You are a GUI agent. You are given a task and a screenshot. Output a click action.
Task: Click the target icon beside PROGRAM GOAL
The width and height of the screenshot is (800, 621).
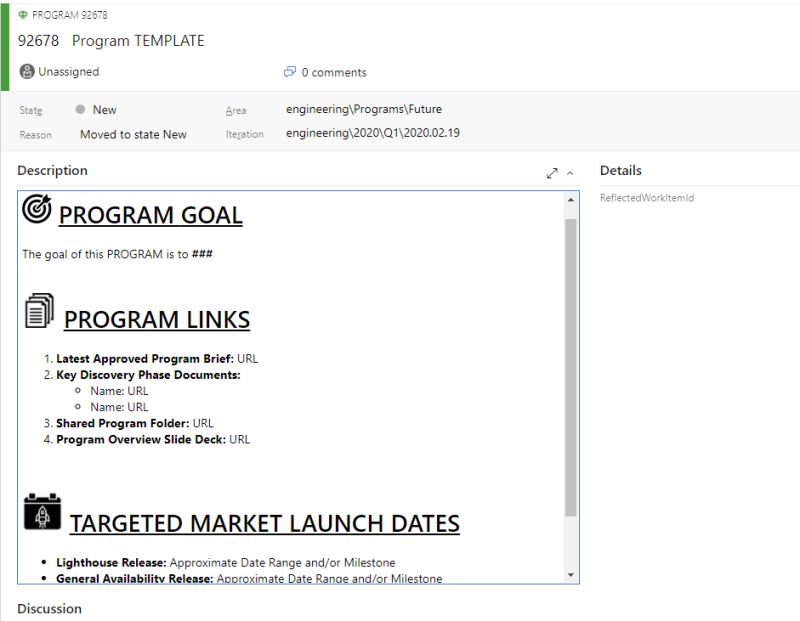(x=35, y=211)
